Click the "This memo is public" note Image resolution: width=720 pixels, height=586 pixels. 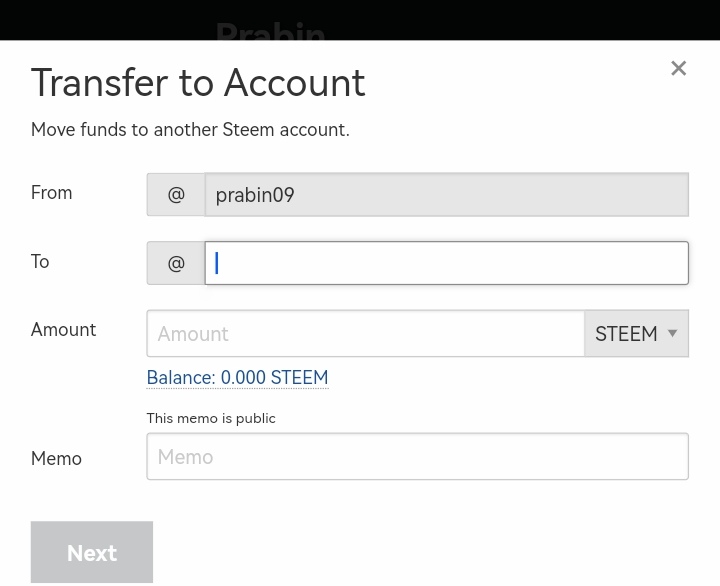[x=211, y=418]
